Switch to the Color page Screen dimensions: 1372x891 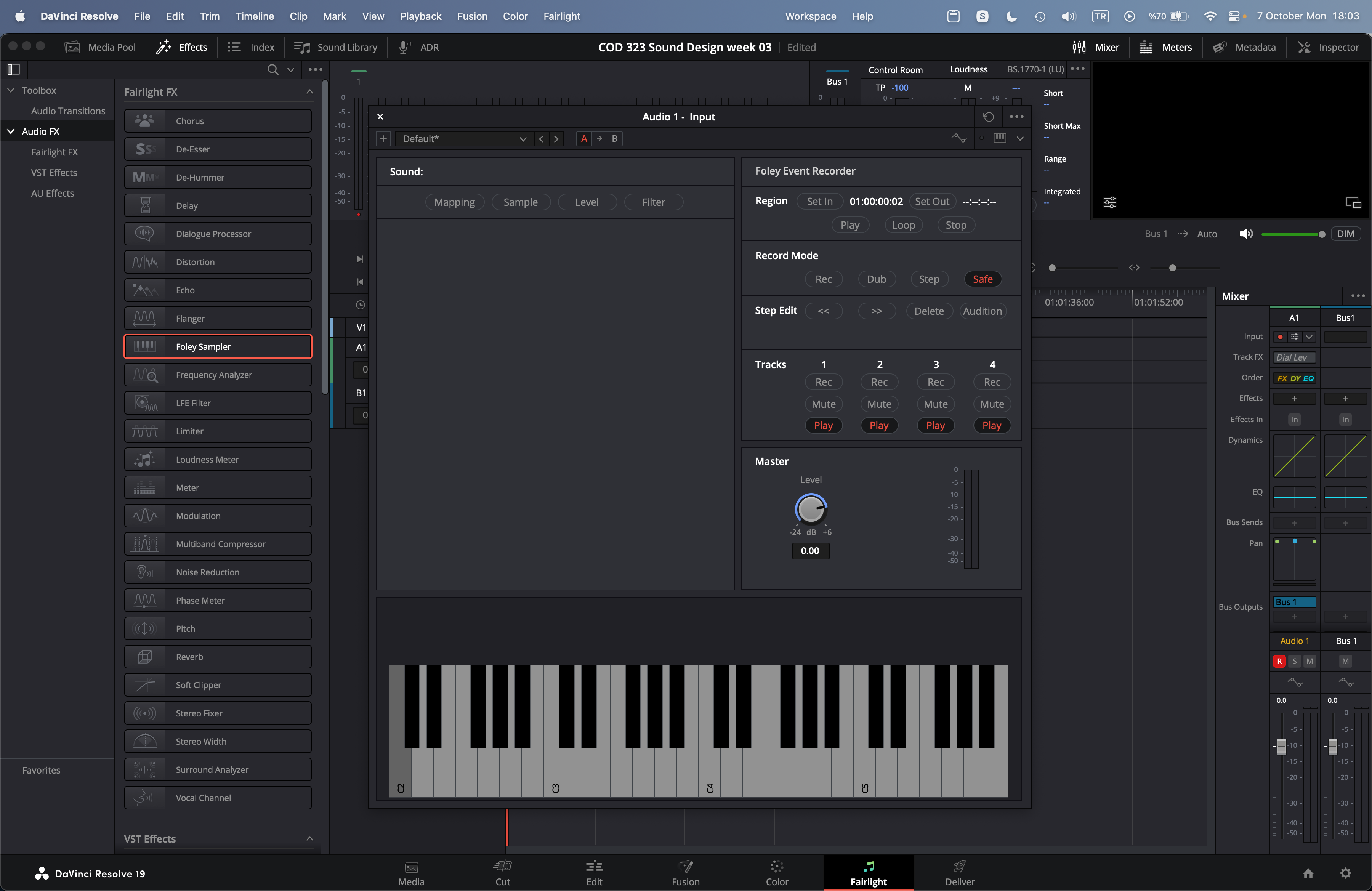click(776, 873)
